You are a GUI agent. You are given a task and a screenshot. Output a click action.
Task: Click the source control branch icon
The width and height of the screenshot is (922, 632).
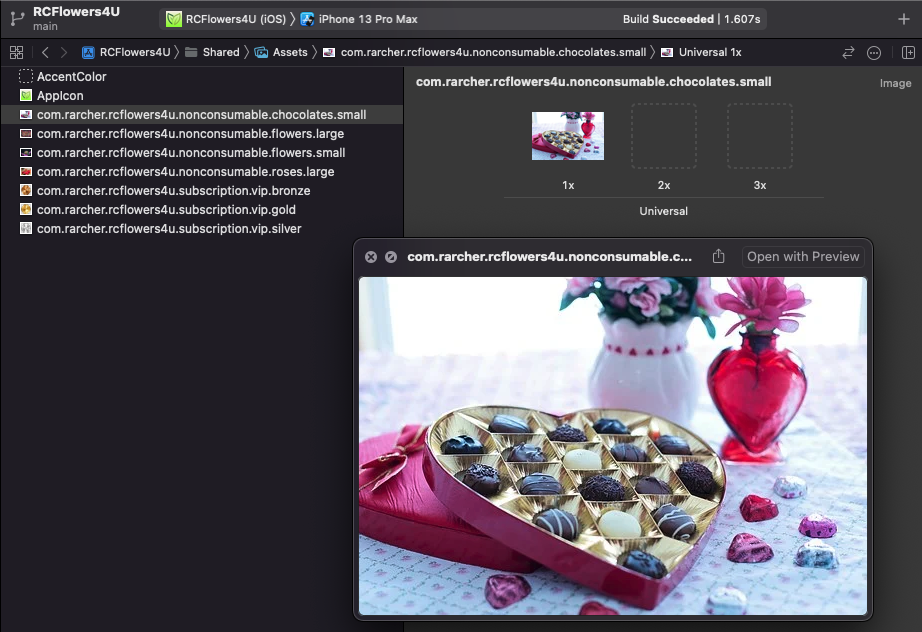tap(17, 19)
